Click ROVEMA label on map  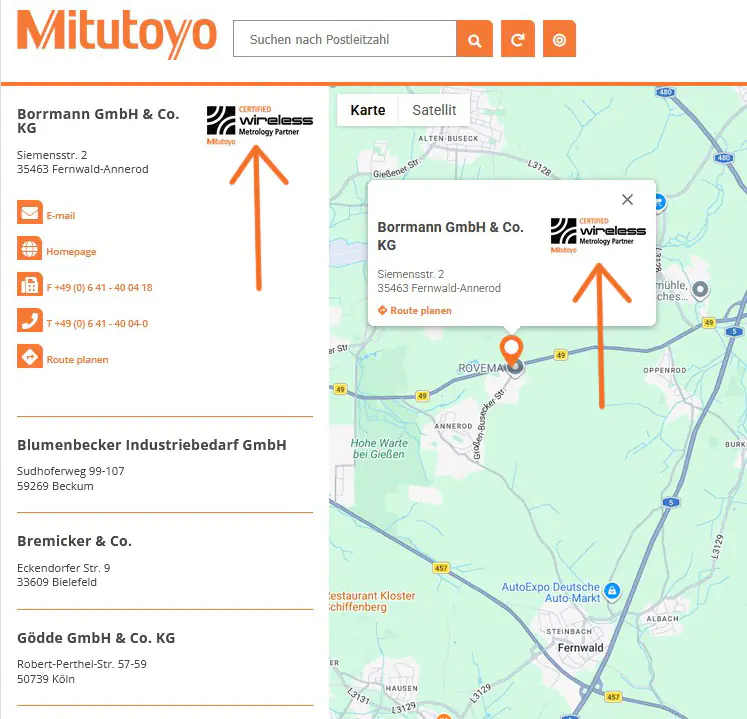click(x=482, y=368)
